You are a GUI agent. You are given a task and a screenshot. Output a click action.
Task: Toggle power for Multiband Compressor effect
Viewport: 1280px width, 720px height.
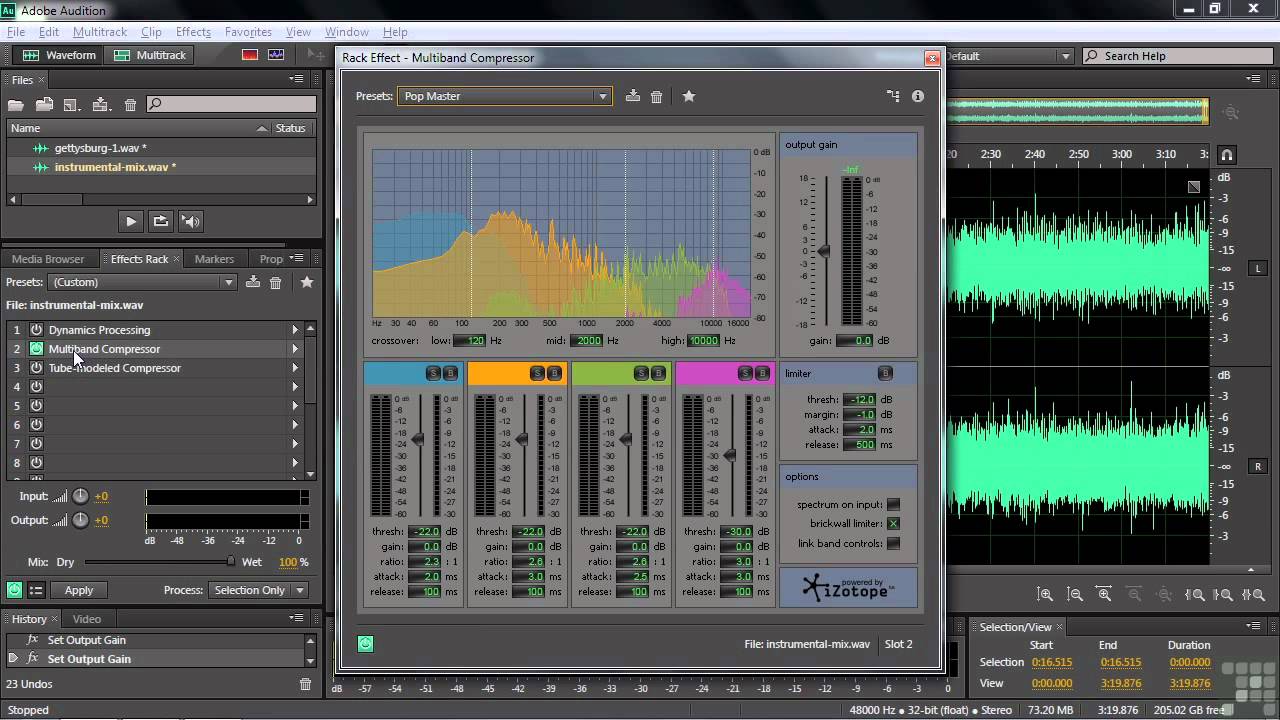click(x=36, y=349)
